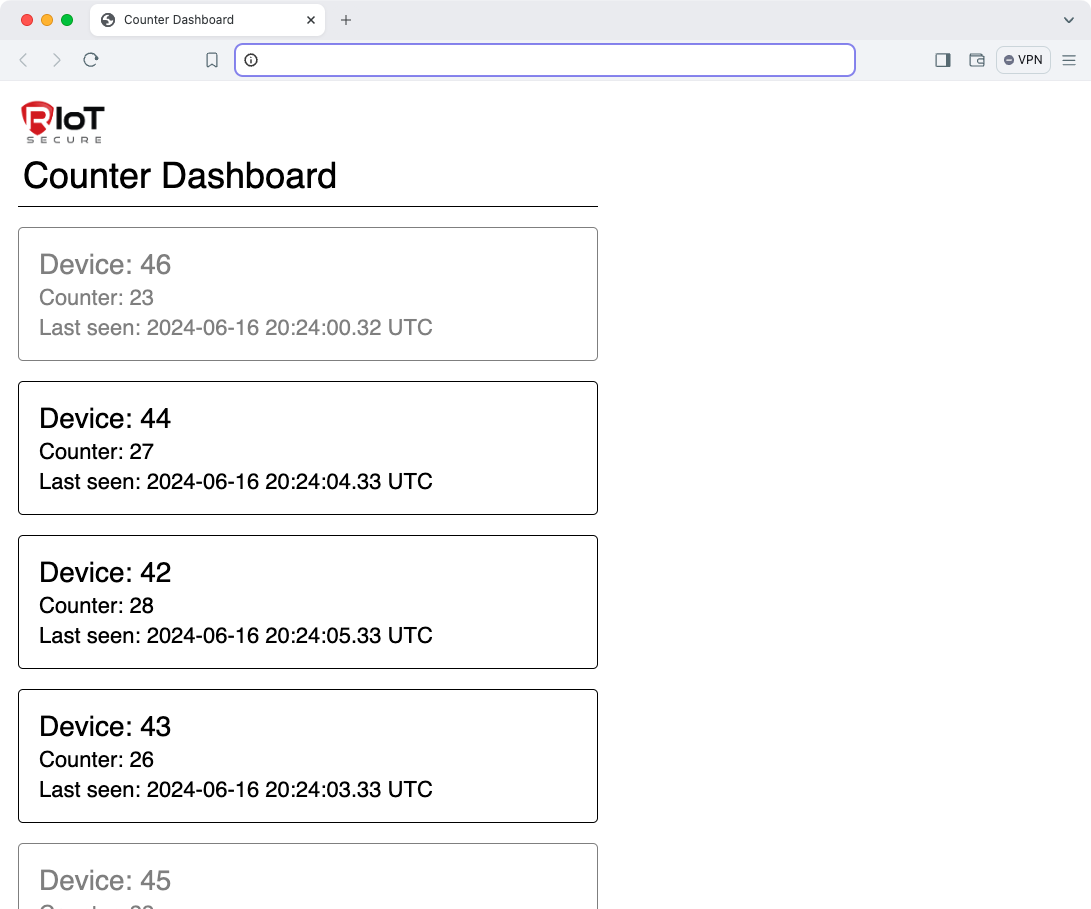Reload the current page

point(91,60)
